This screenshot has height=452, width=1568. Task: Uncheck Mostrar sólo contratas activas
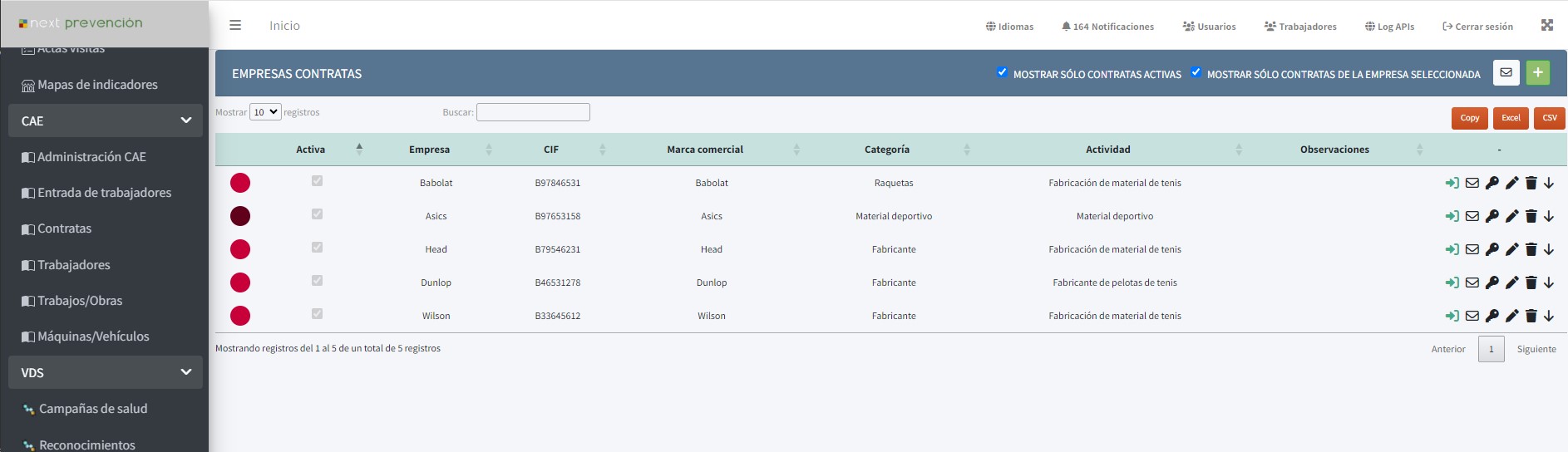(1002, 72)
